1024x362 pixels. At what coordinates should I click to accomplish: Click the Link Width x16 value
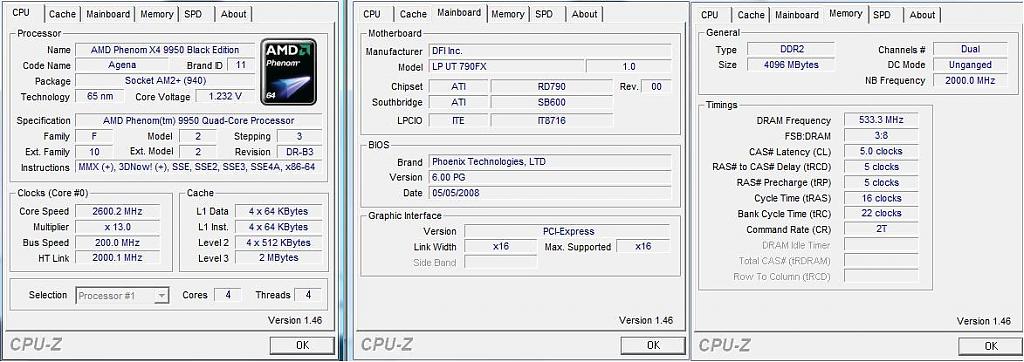click(x=500, y=246)
